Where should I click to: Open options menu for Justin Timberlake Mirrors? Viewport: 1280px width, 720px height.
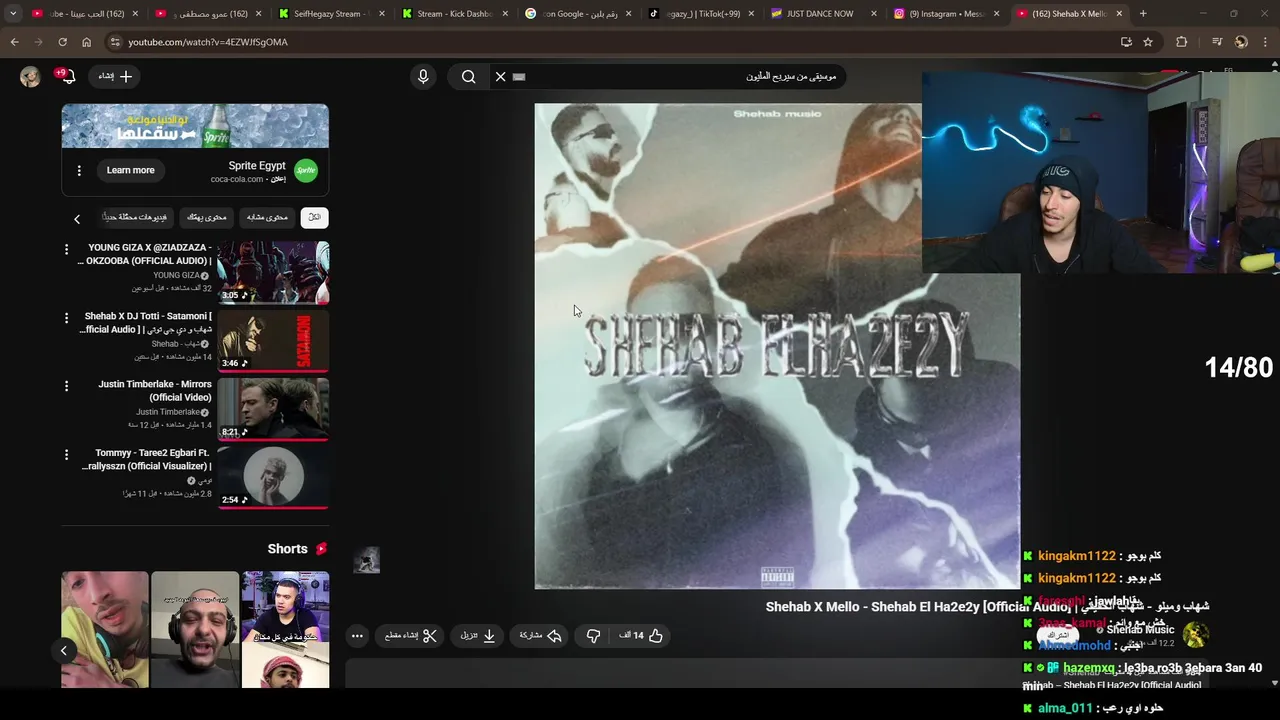coord(67,386)
